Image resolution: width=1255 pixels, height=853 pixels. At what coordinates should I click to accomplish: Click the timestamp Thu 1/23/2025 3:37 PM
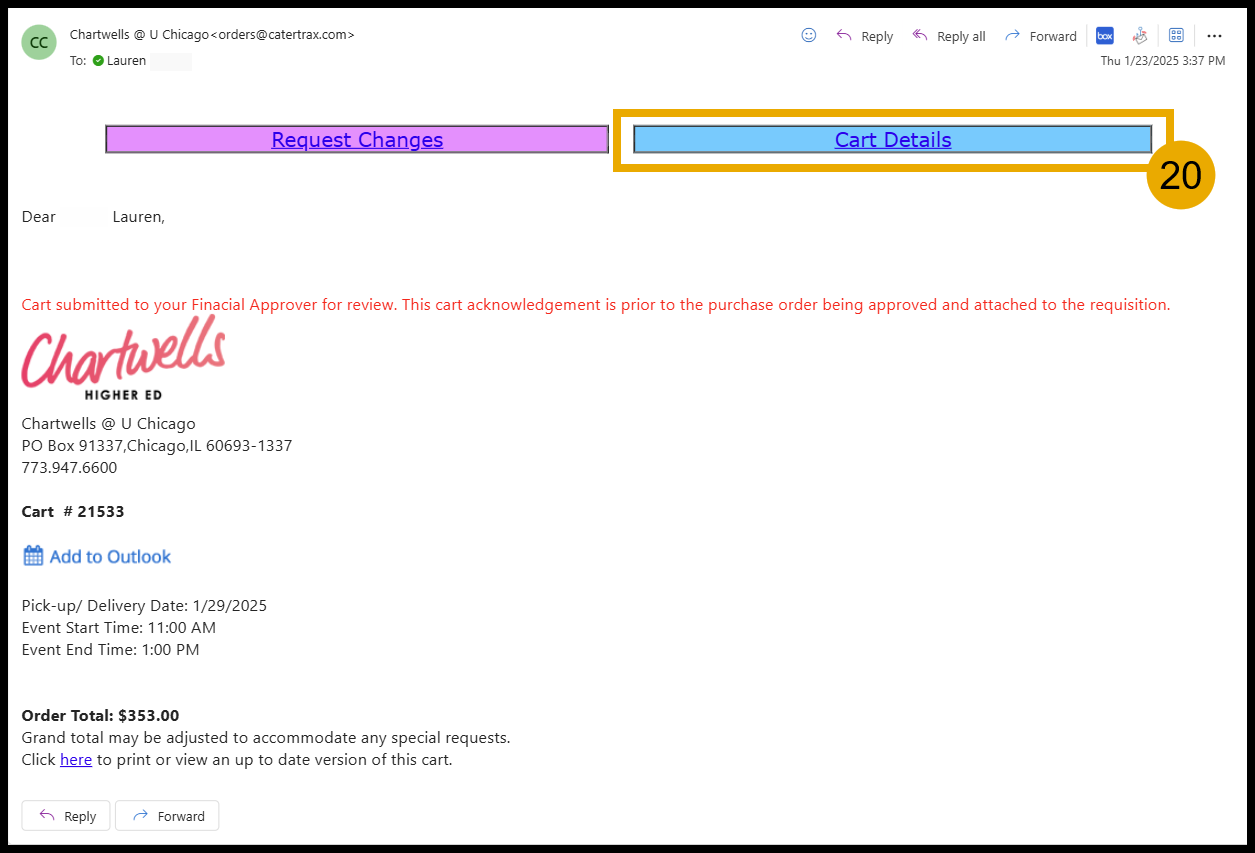click(x=1162, y=61)
